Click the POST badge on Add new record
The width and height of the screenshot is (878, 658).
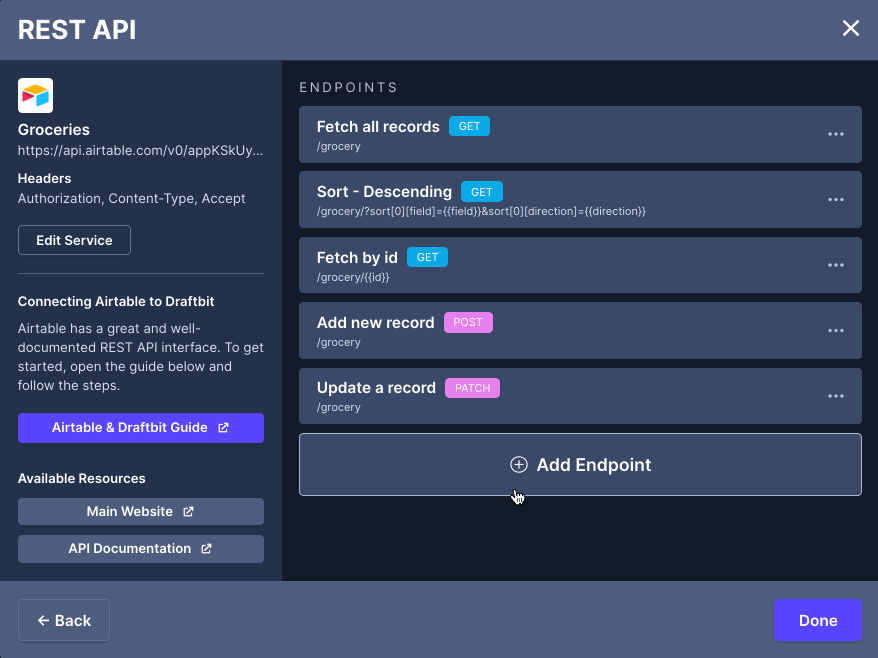468,323
